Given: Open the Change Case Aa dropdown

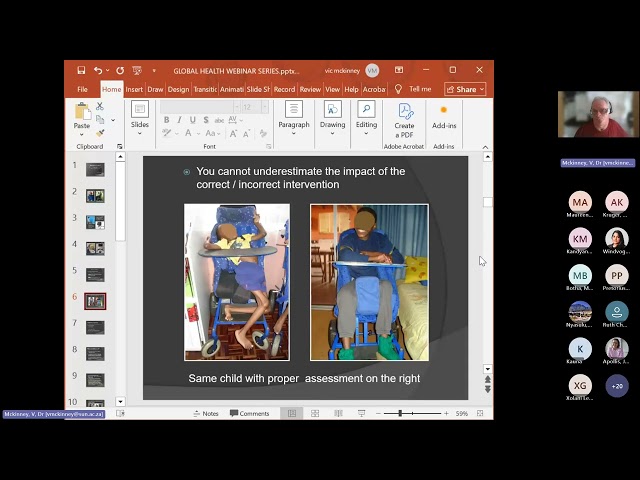Looking at the screenshot, I should point(212,133).
